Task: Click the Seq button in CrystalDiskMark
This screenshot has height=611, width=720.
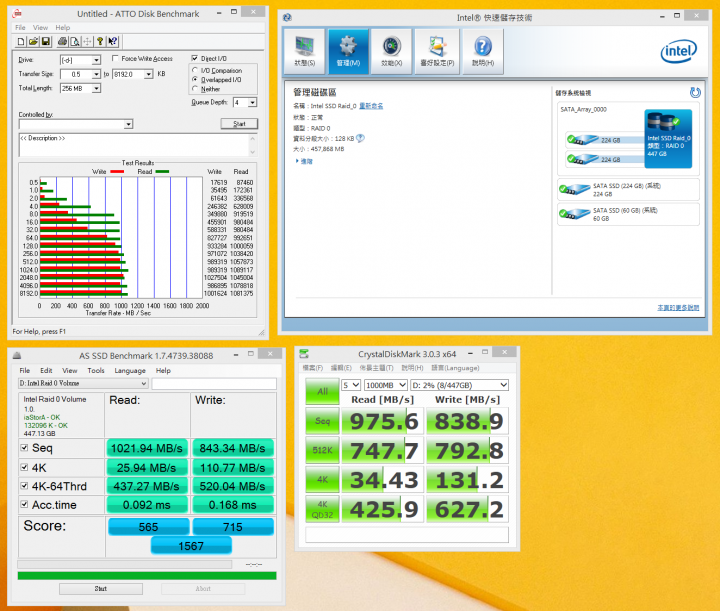Action: [x=322, y=421]
